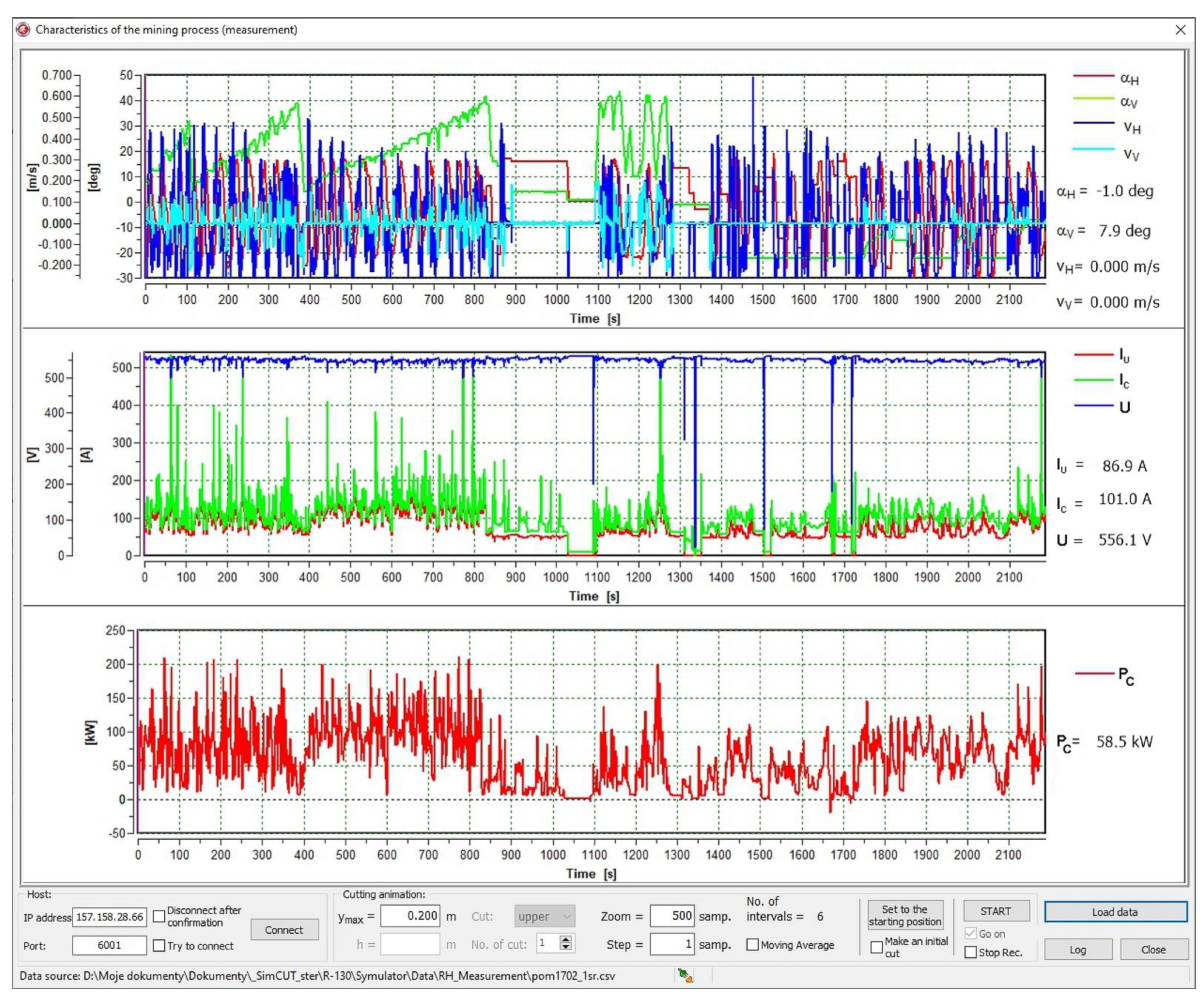Click the application icon in title bar

(23, 29)
